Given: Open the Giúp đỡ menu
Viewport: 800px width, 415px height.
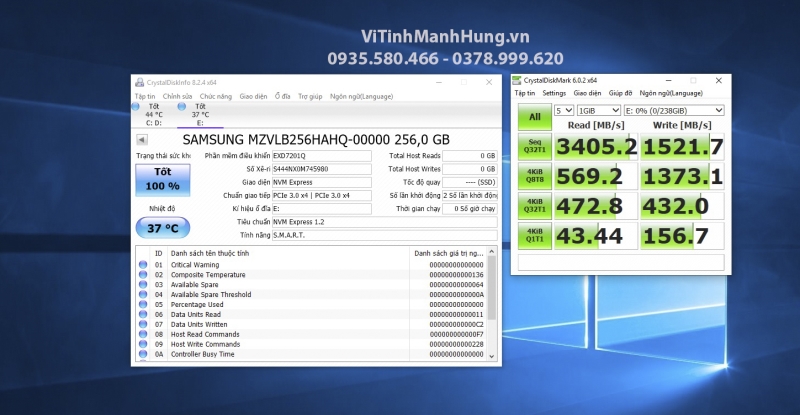Looking at the screenshot, I should [x=620, y=93].
